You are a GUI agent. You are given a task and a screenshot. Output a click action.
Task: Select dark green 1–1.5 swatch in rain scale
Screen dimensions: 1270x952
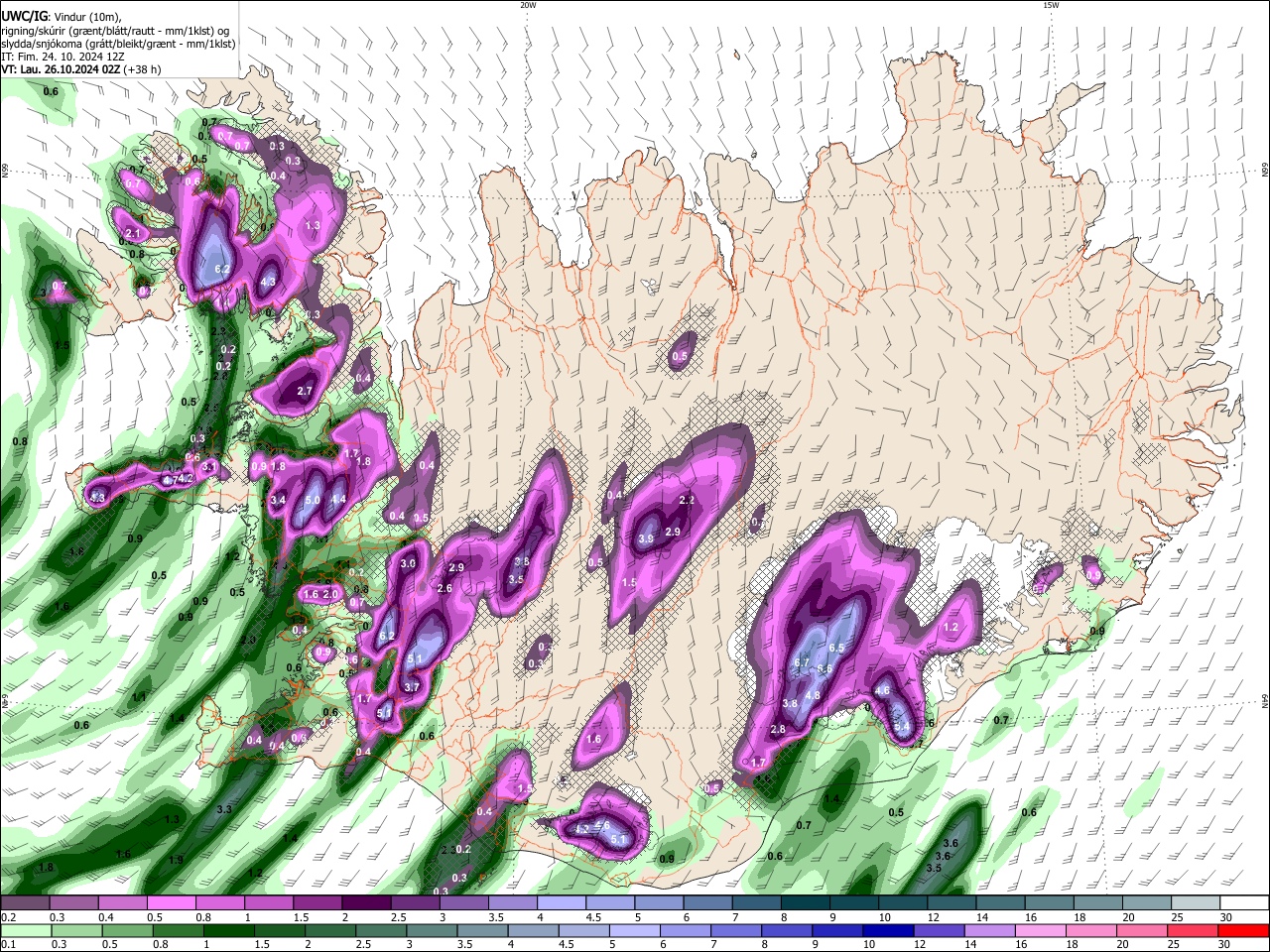227,930
